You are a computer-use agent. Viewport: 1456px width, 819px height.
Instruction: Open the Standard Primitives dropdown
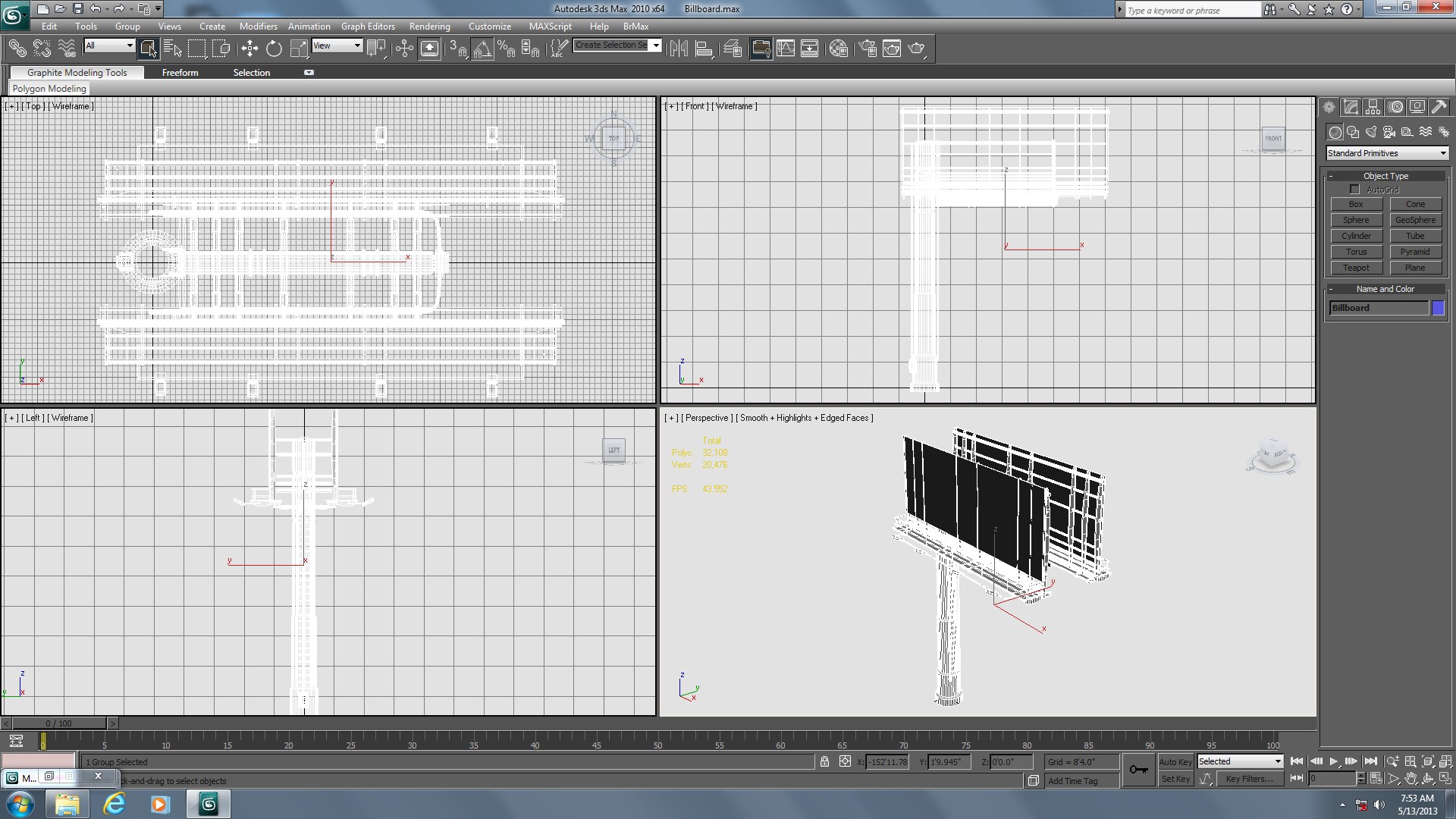click(x=1386, y=153)
